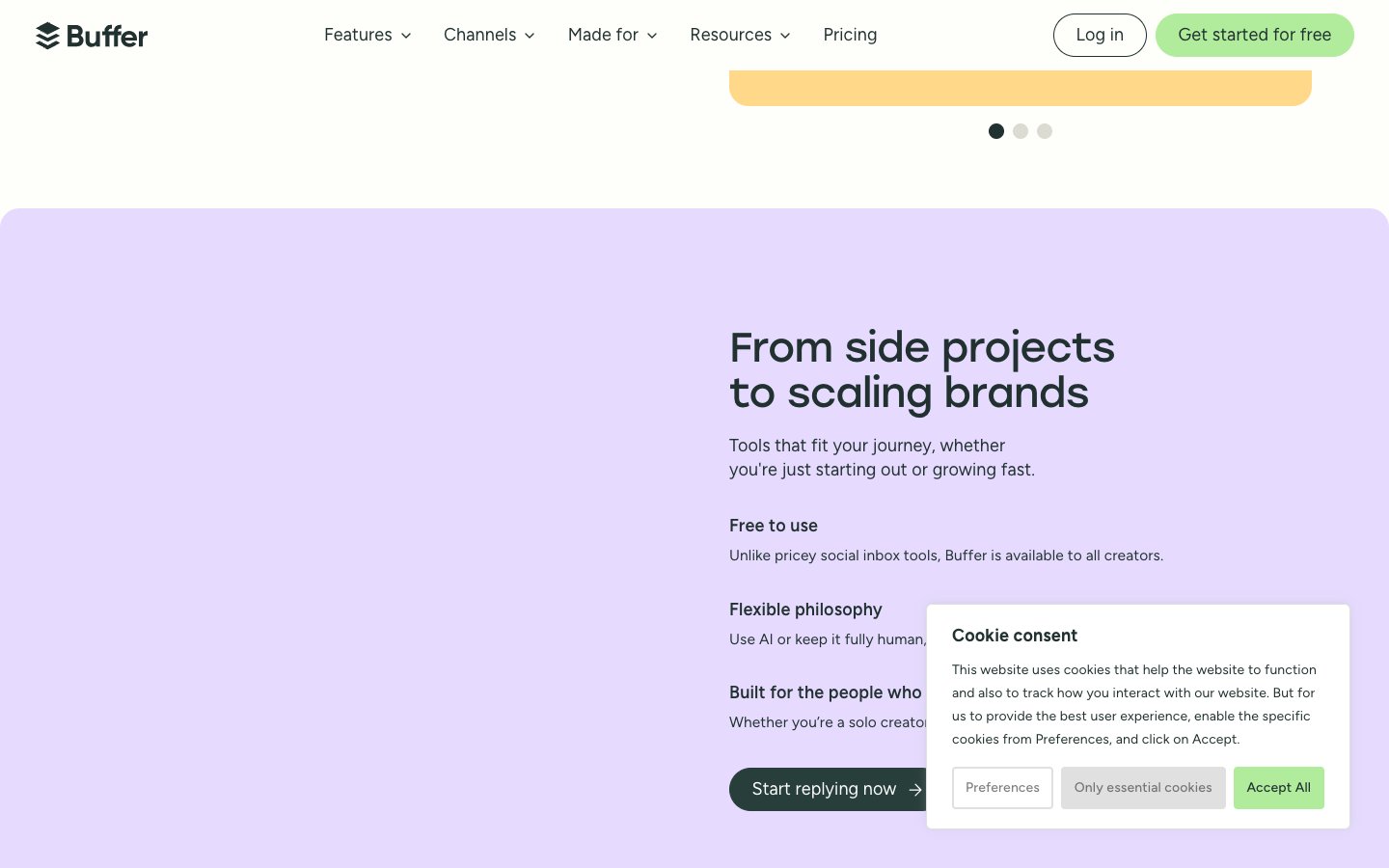Viewport: 1389px width, 868px height.
Task: Expand the Features menu
Action: (x=358, y=35)
